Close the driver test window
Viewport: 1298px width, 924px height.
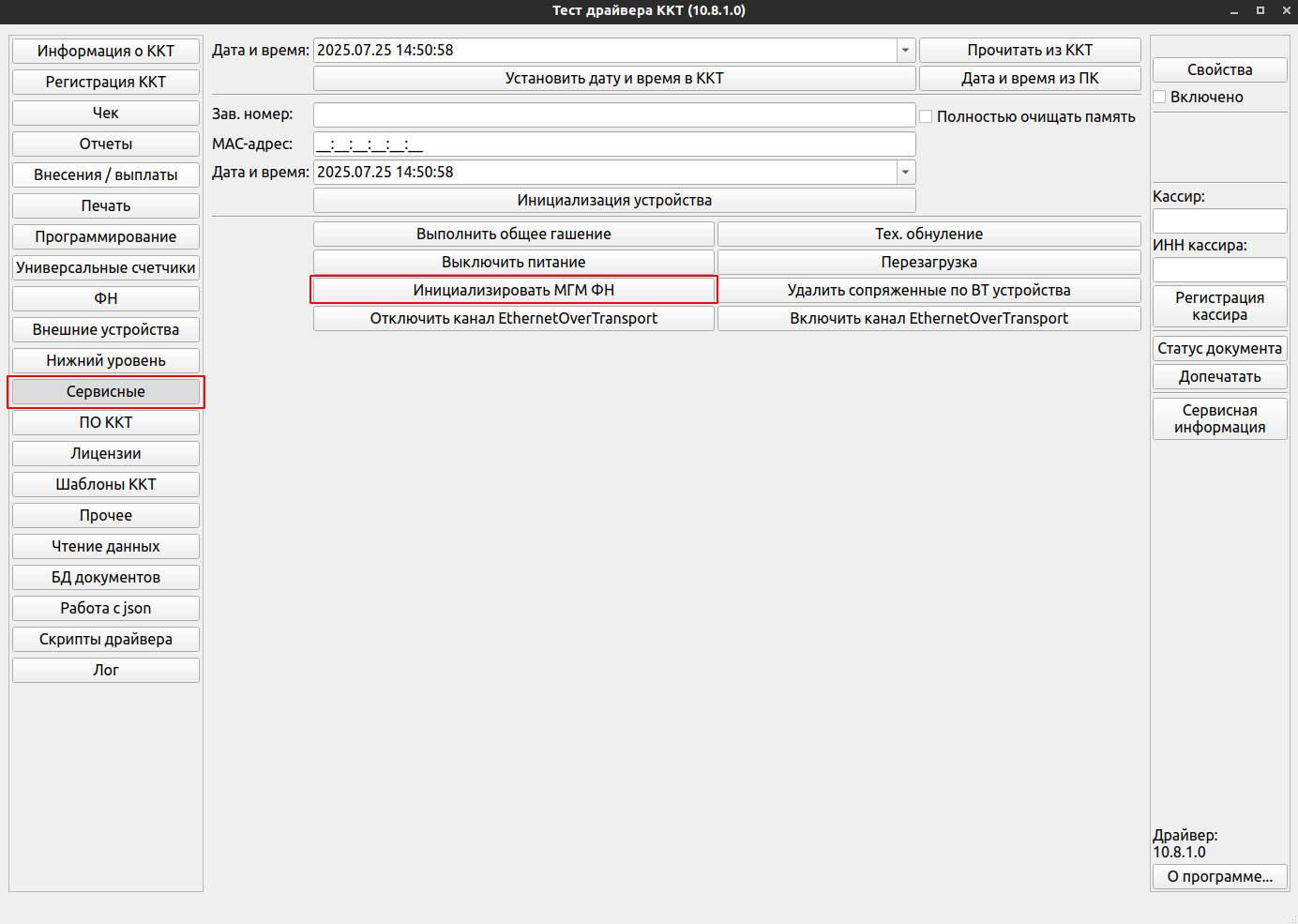click(1286, 10)
